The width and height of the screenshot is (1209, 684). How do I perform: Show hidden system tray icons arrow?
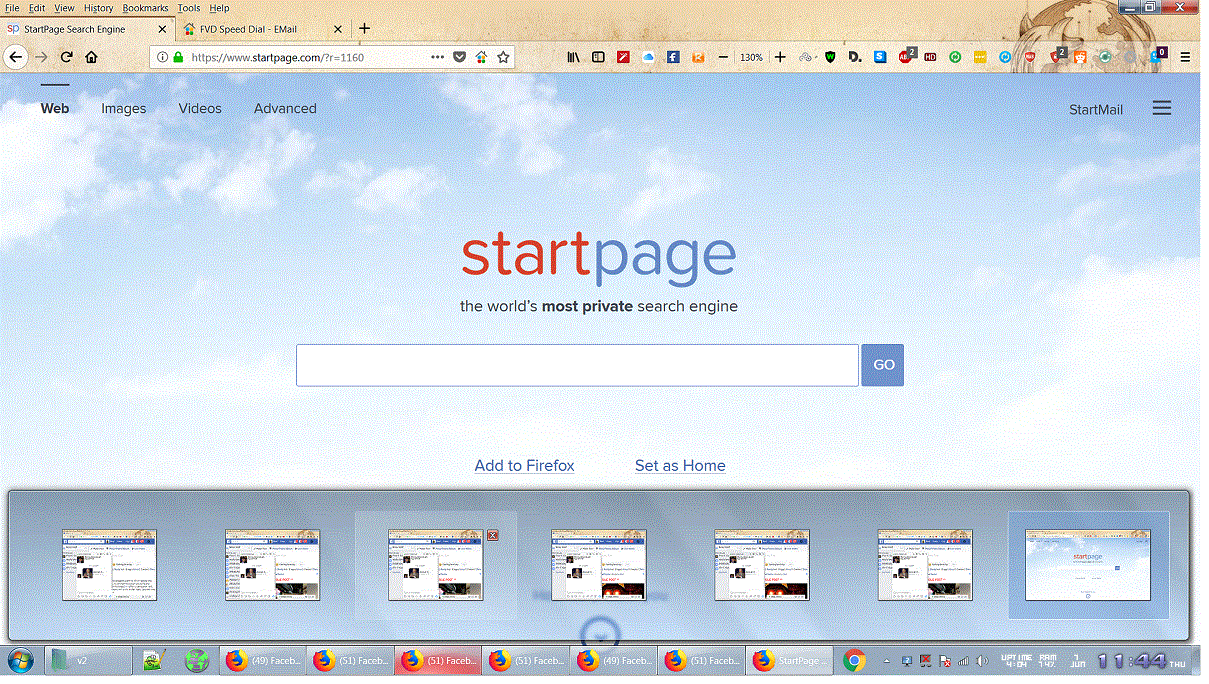(x=886, y=661)
